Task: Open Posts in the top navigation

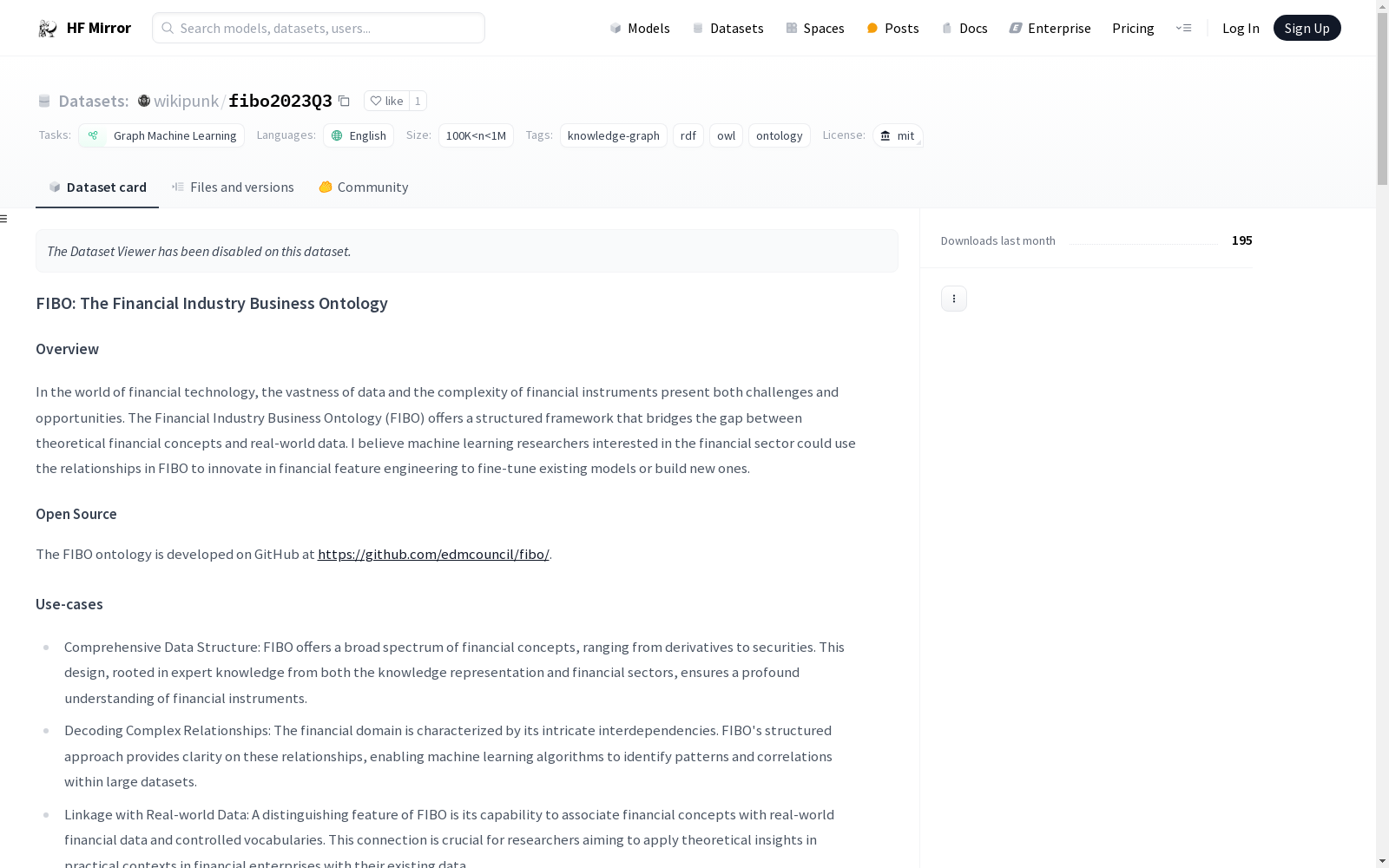Action: click(892, 28)
